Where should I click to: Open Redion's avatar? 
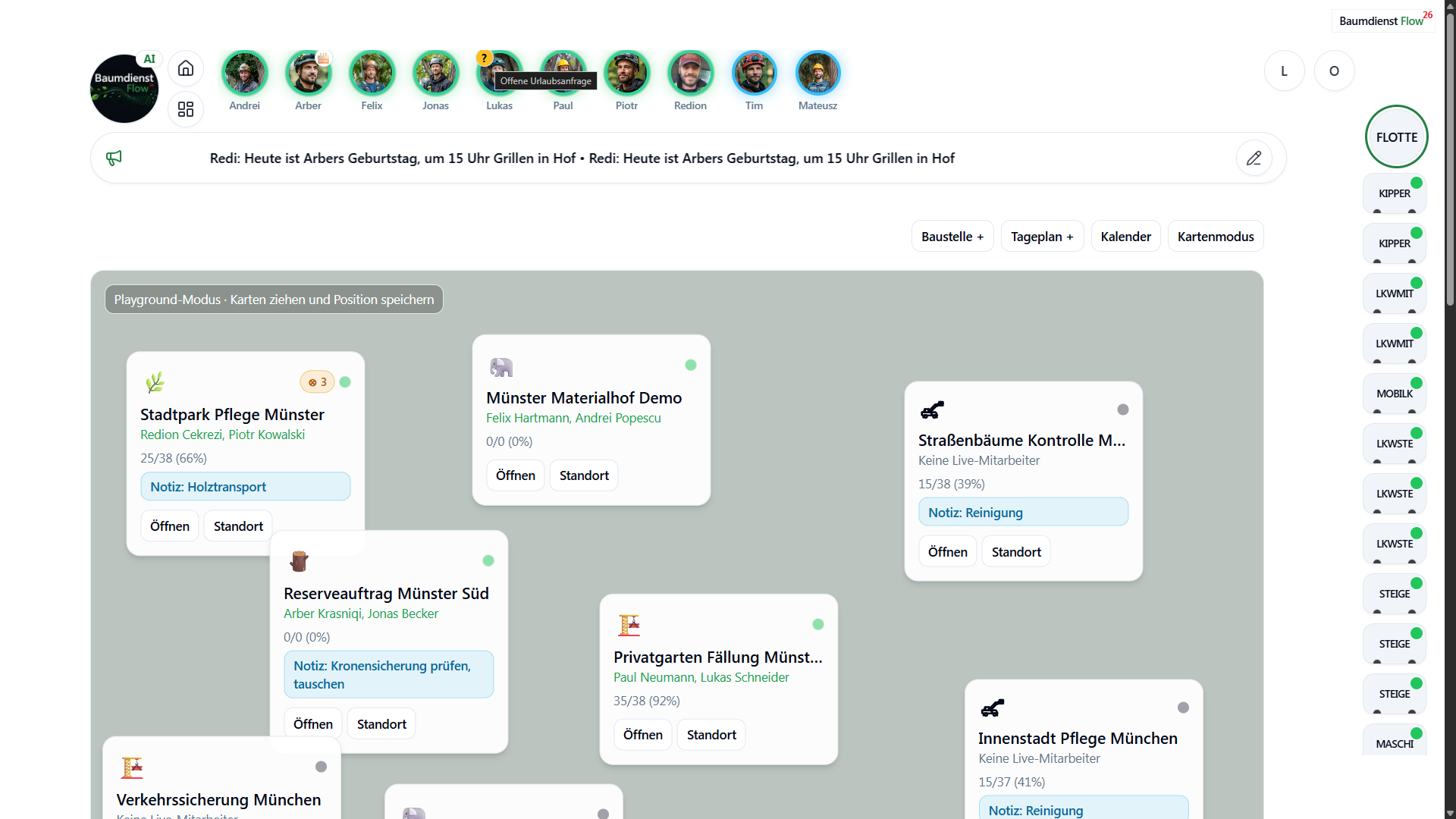point(690,73)
